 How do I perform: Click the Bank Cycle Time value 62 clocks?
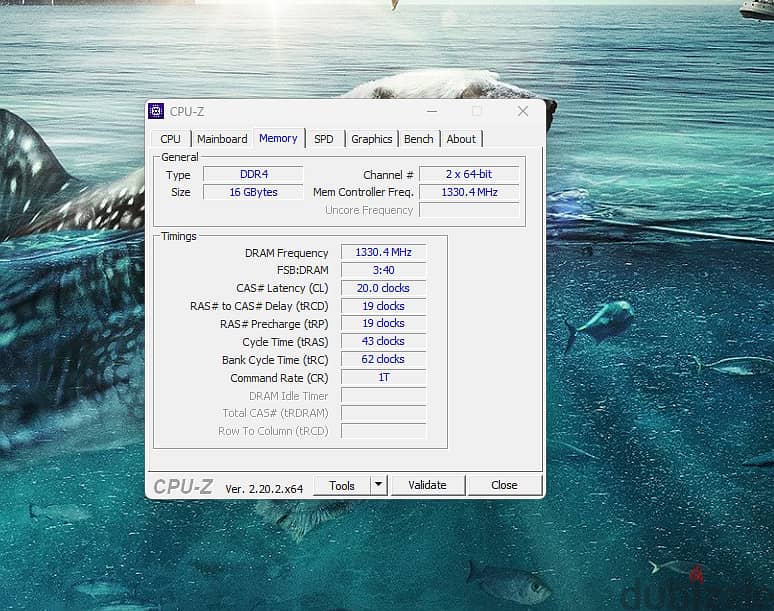click(x=384, y=359)
